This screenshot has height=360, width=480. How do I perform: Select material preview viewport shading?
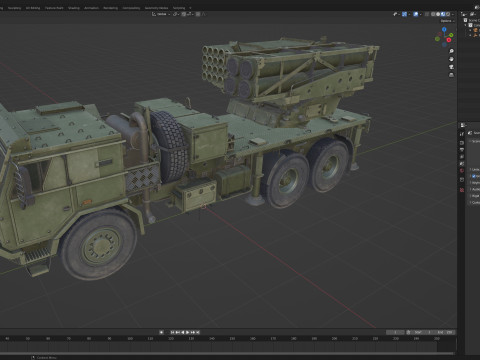[443, 14]
